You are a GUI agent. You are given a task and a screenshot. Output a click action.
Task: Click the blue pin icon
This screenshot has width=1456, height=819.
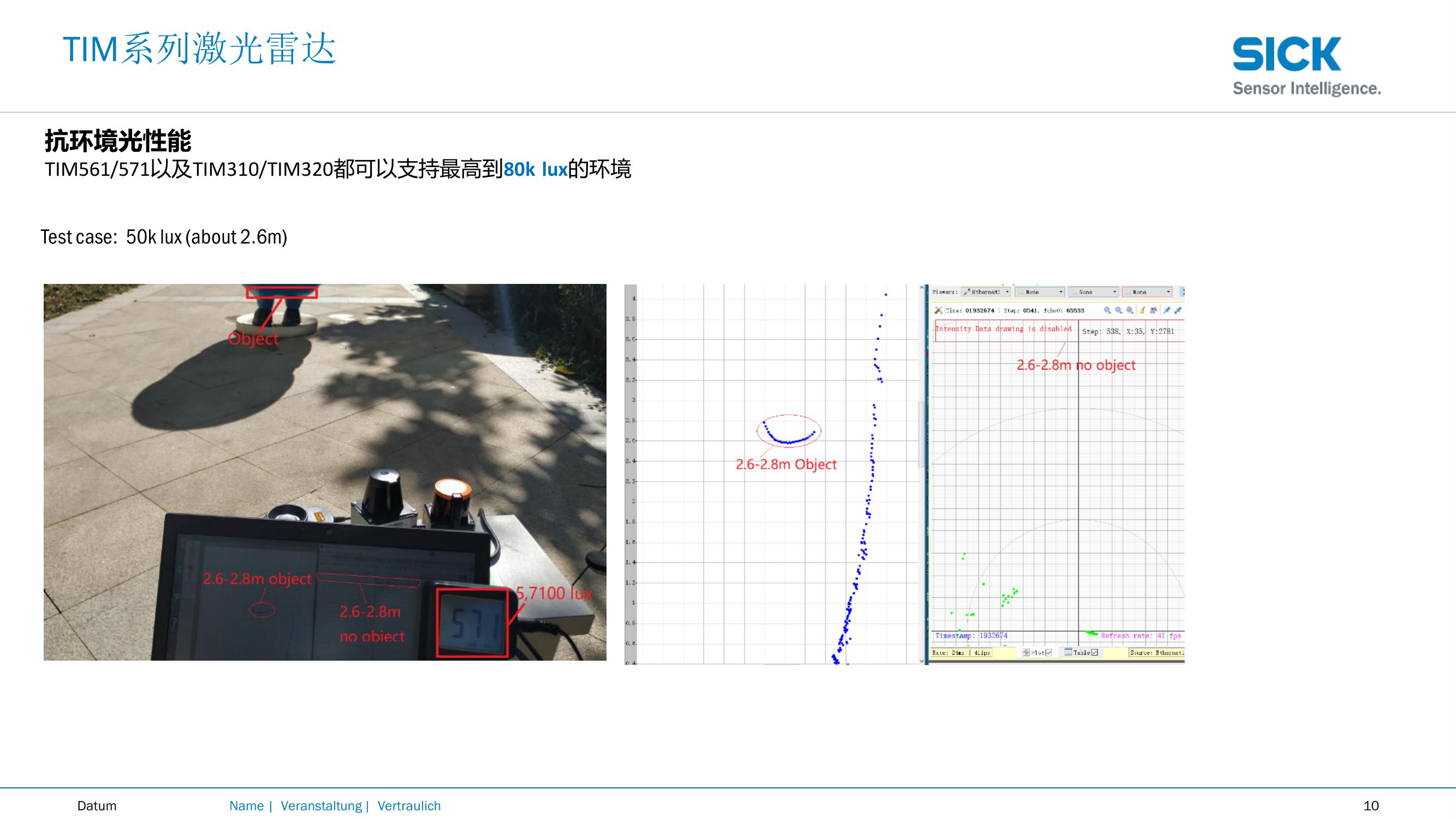(x=1166, y=310)
